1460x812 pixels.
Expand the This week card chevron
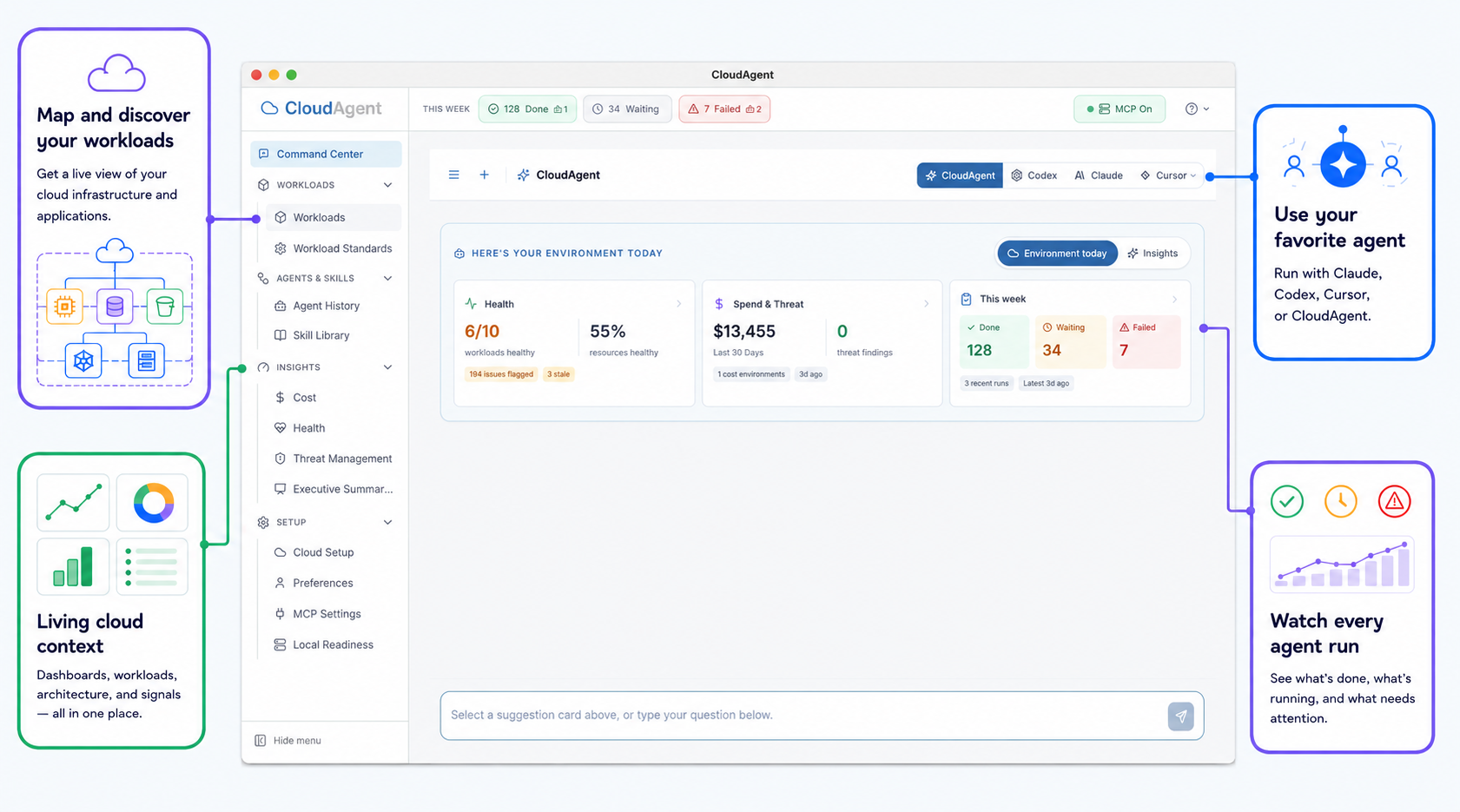[x=1174, y=299]
